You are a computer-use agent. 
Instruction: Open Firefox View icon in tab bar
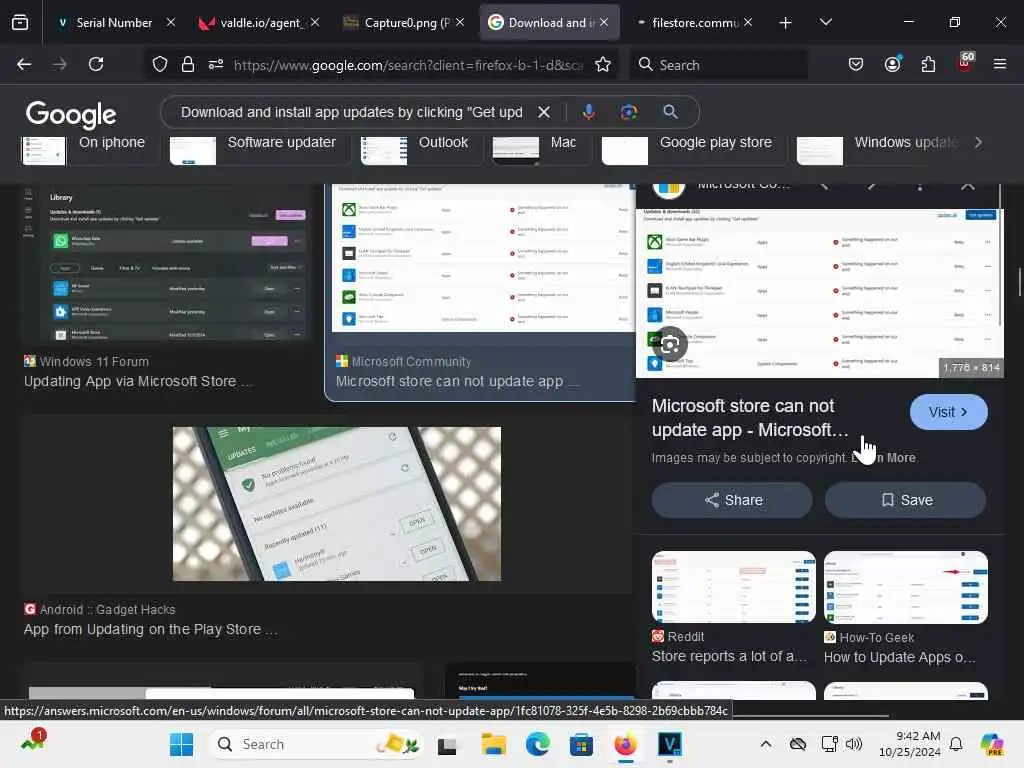[20, 23]
